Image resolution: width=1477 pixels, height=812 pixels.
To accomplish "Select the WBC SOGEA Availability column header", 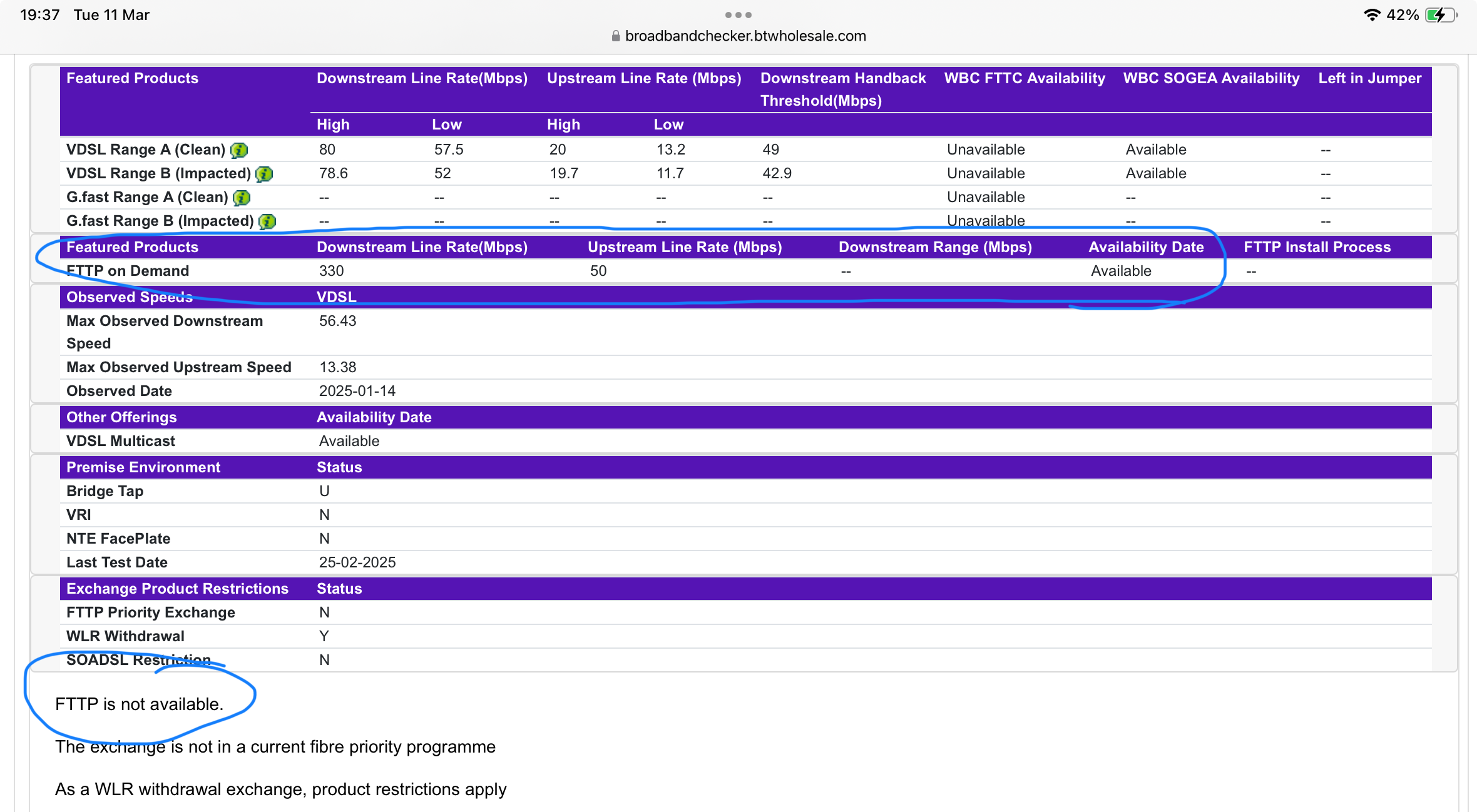I will pyautogui.click(x=1211, y=78).
